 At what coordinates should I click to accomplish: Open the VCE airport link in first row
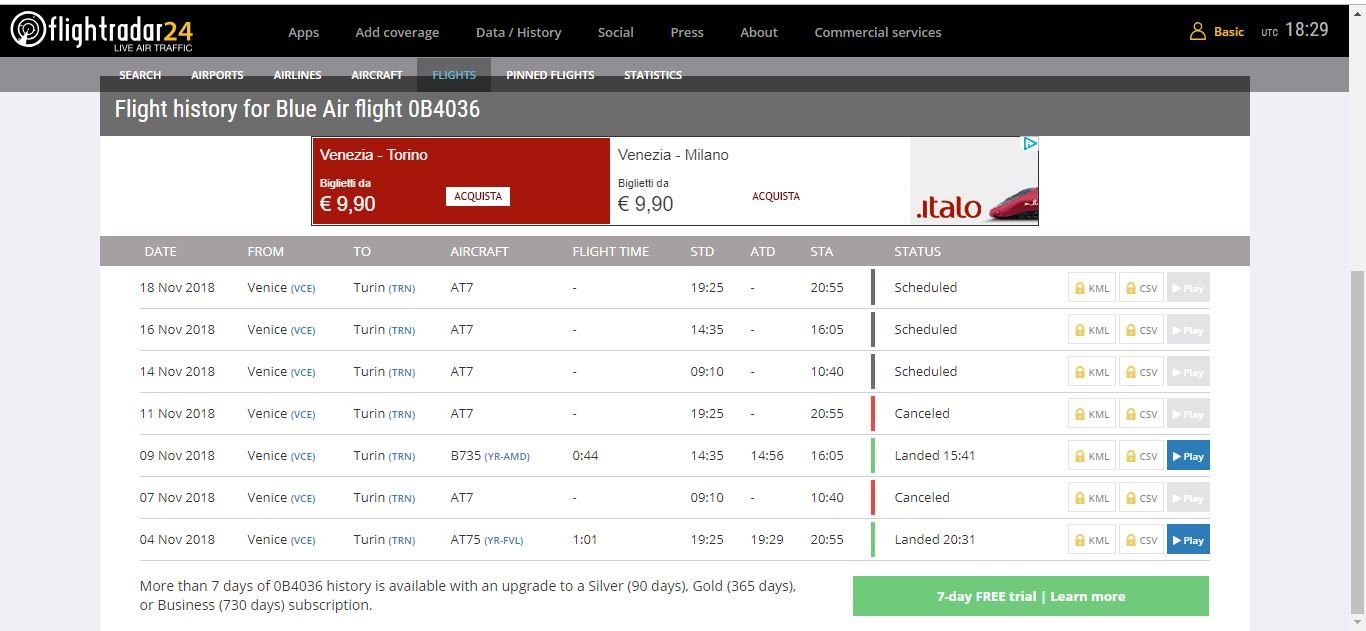302,289
